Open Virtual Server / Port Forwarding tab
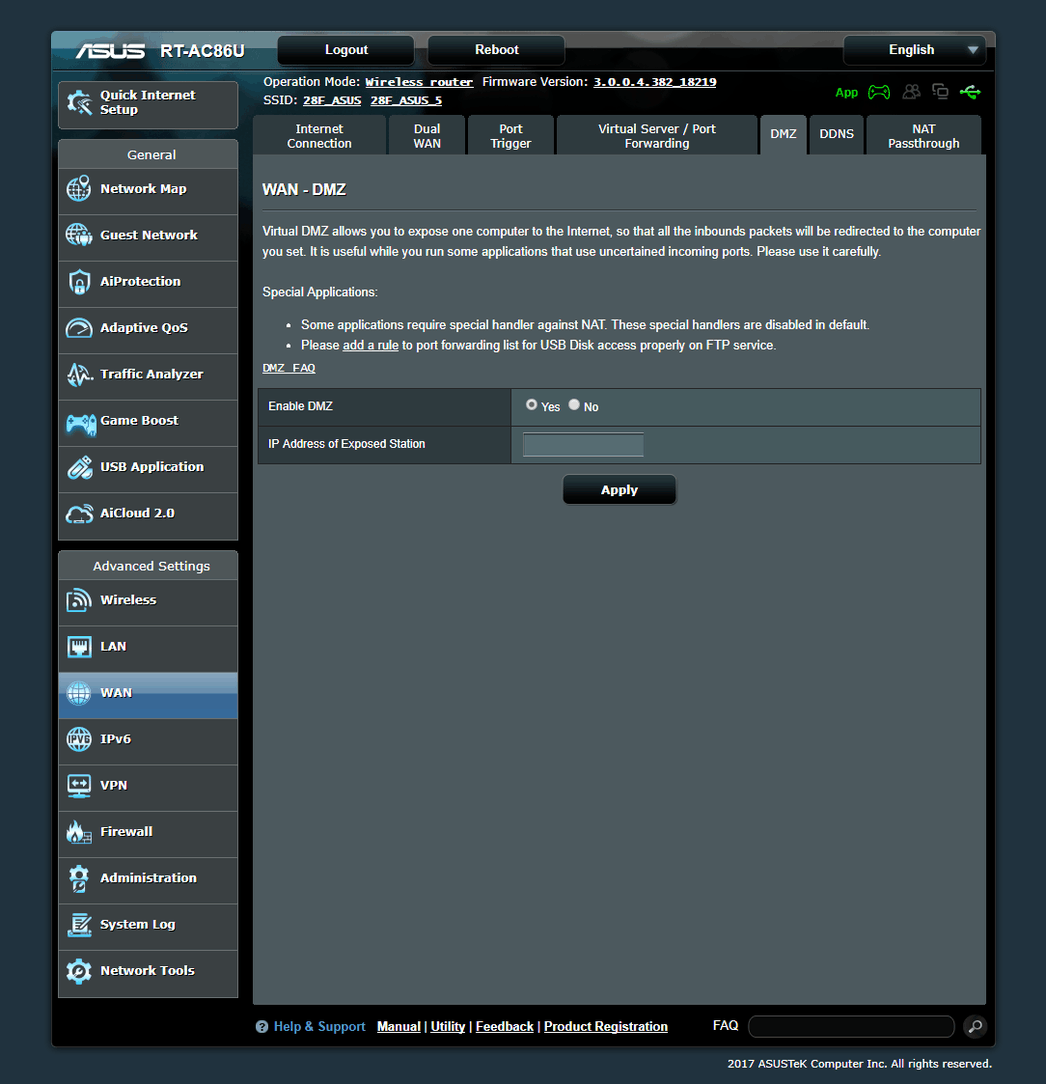 [656, 136]
